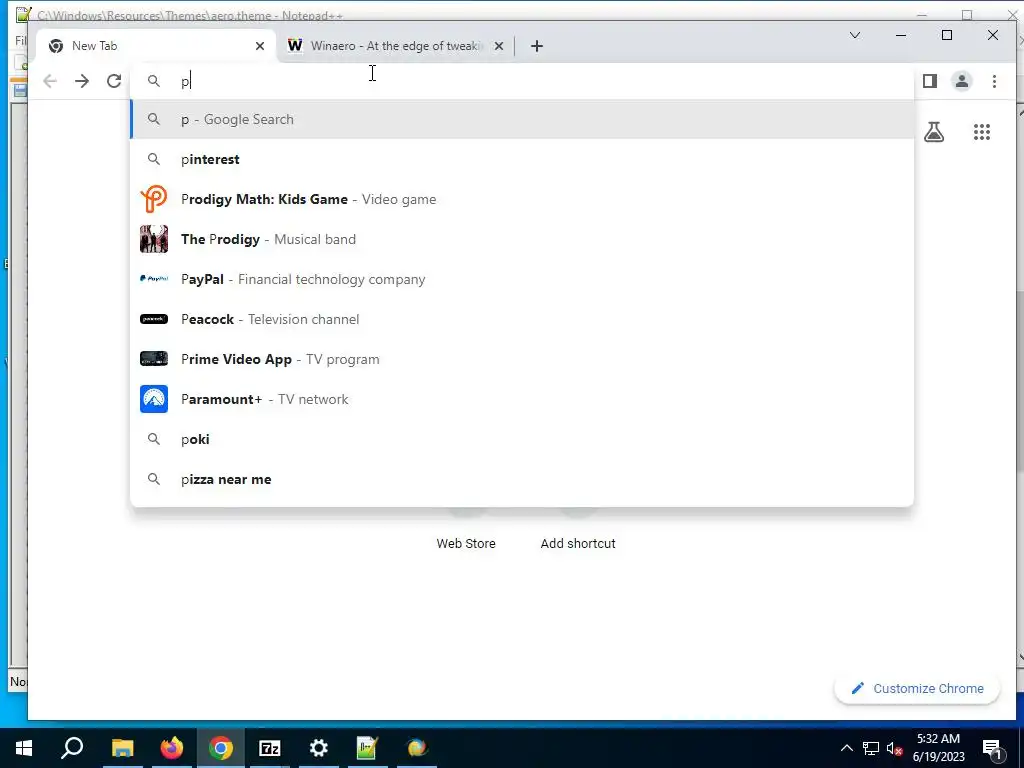Click The Prodigy band thumbnail
The height and width of the screenshot is (768, 1024).
(153, 239)
